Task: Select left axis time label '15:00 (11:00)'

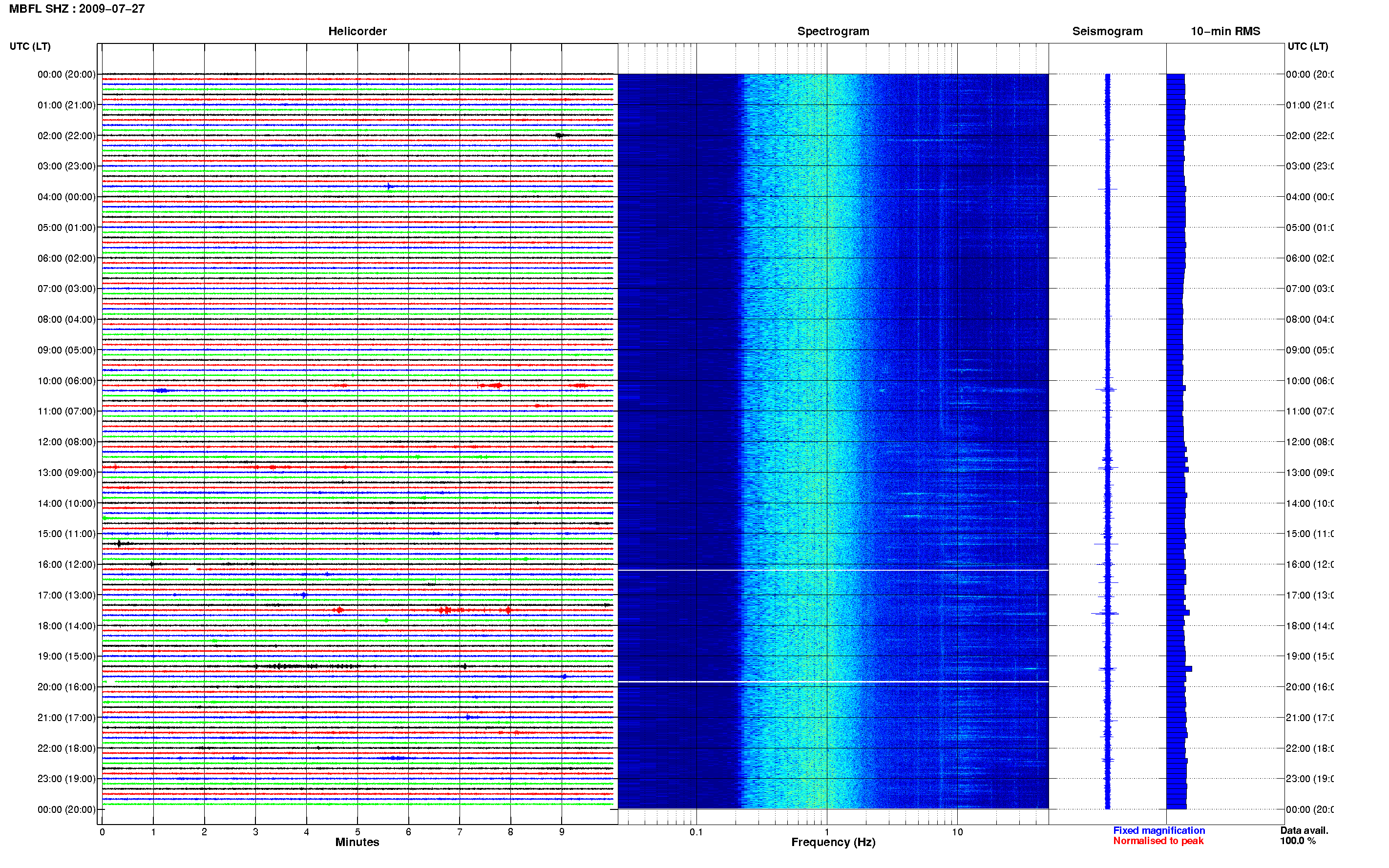Action: [x=66, y=533]
